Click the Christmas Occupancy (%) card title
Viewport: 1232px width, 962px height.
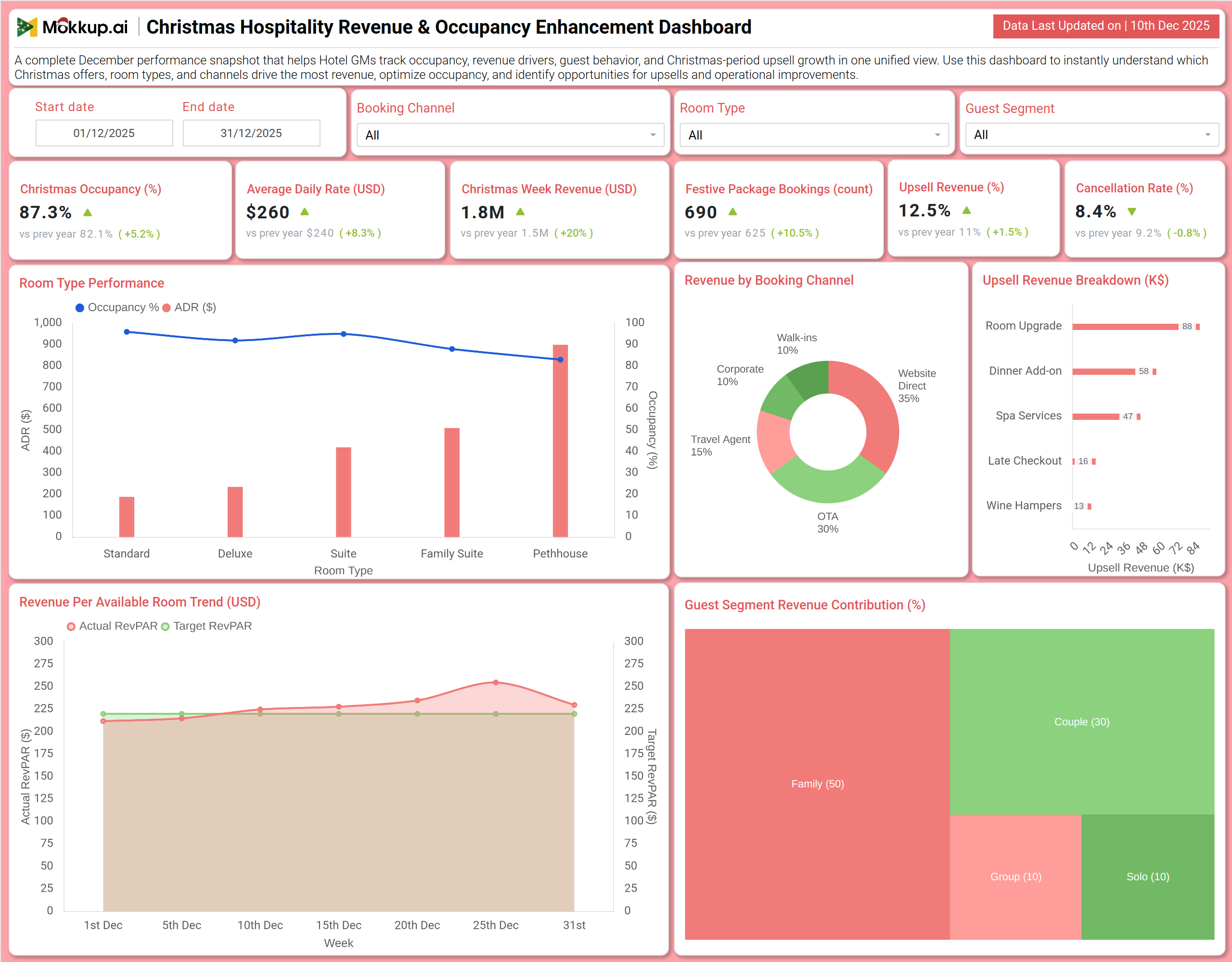pyautogui.click(x=91, y=189)
